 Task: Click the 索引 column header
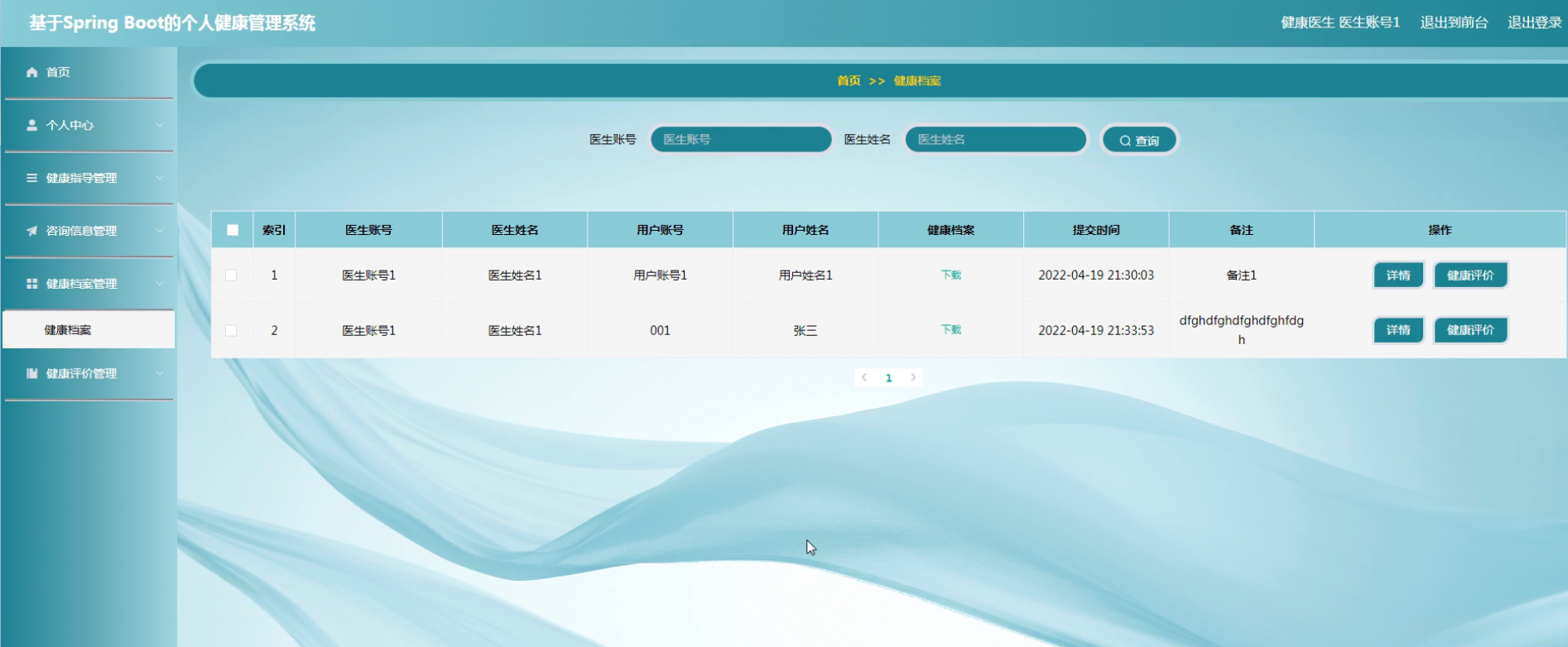(274, 230)
